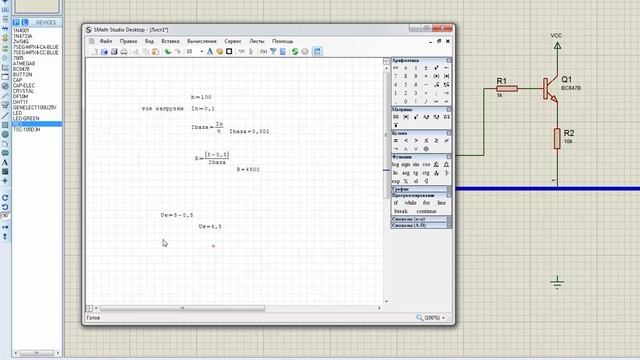Screen dimensions: 640x360
Task: Click the green recalculate icon in SMath toolbar
Action: 295,51
